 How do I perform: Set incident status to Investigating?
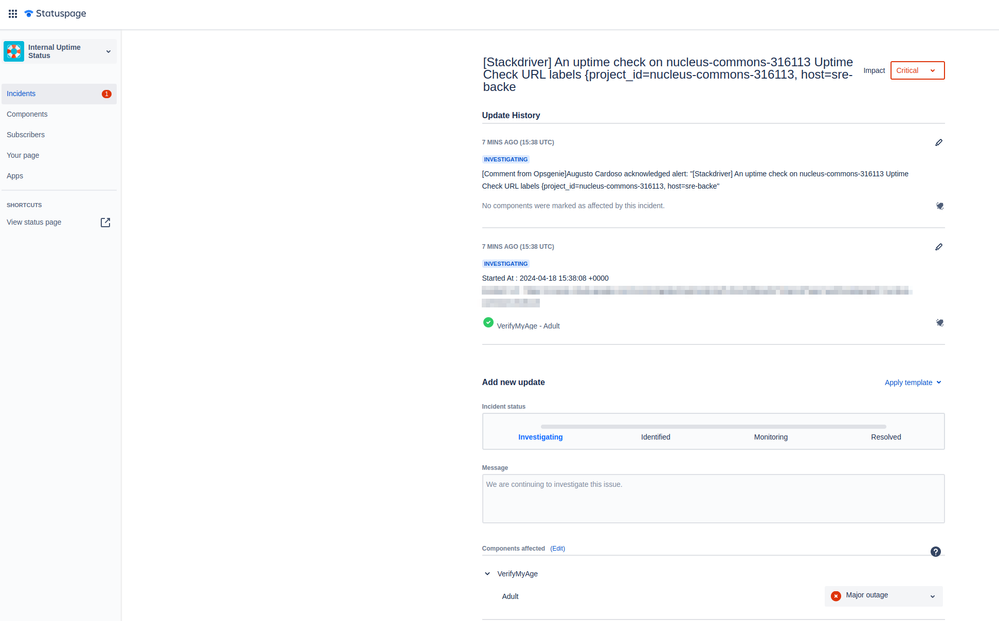[540, 437]
